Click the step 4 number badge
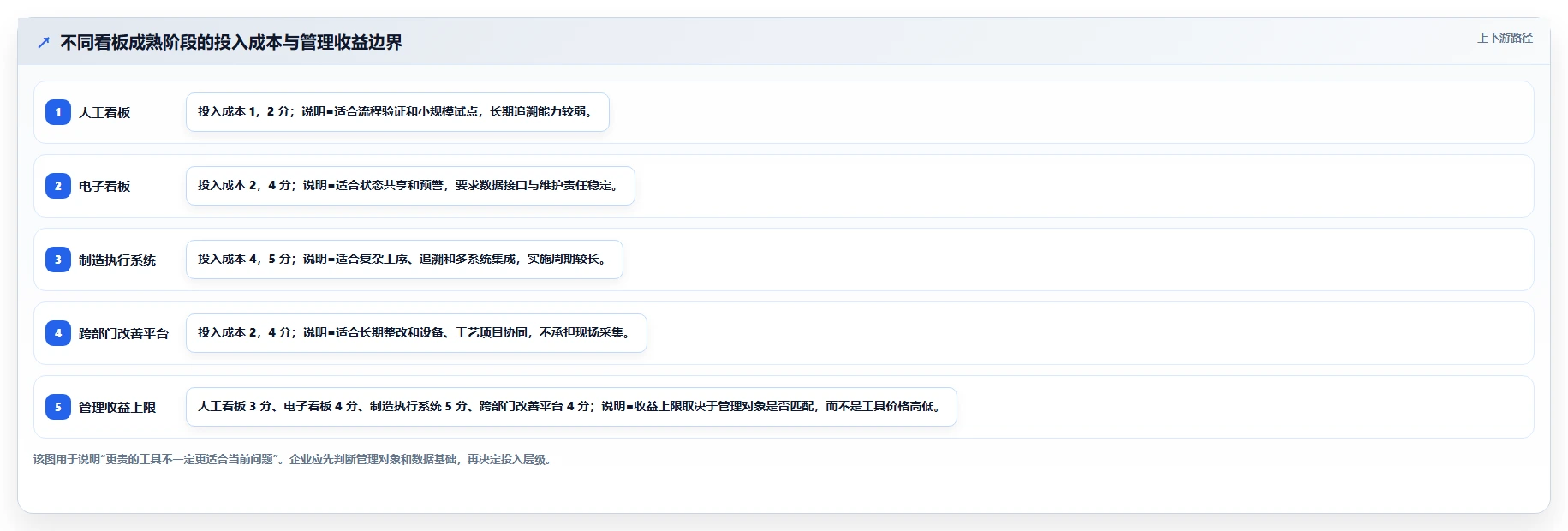 click(58, 333)
